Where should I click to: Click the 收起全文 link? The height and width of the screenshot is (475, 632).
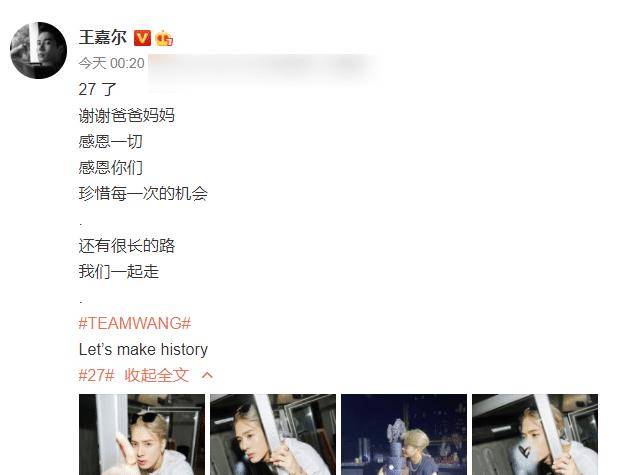(x=156, y=375)
